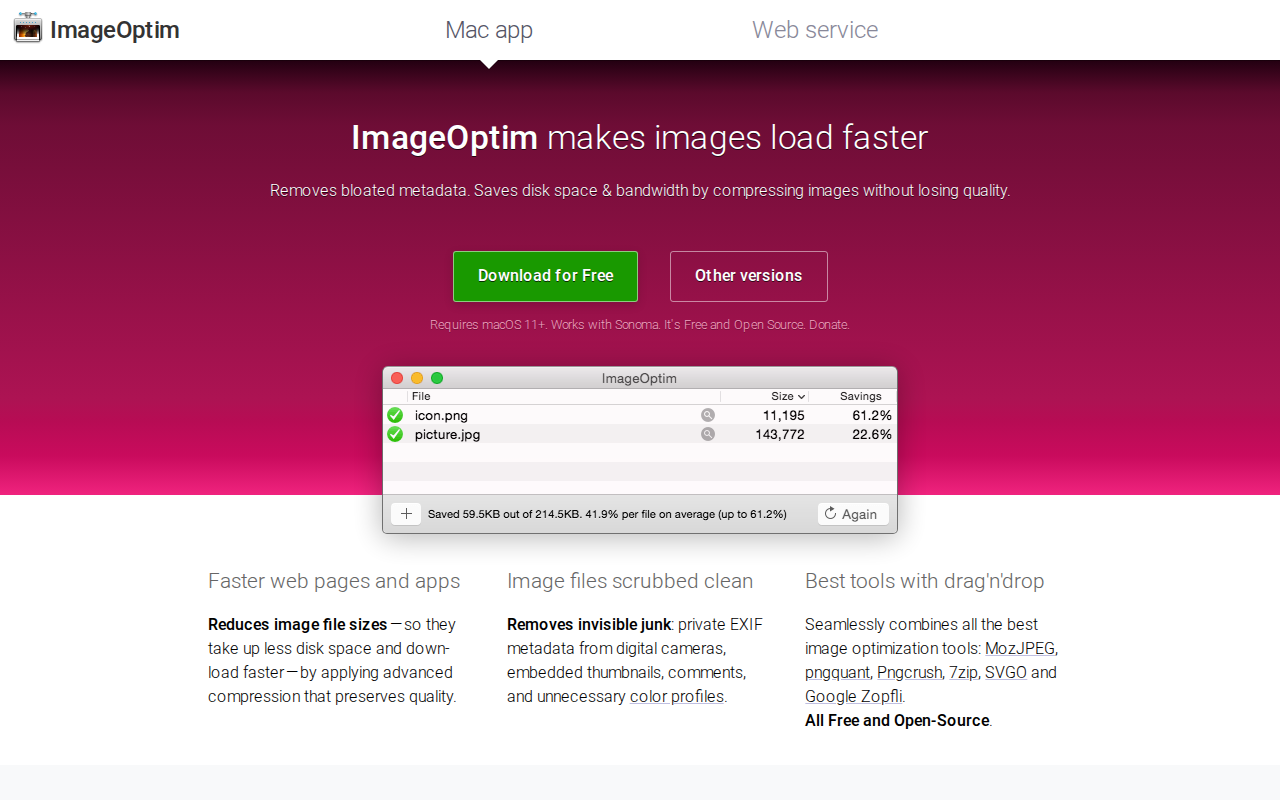Click the green zoom dot in ImageOptim window
The width and height of the screenshot is (1280, 800).
click(x=437, y=378)
